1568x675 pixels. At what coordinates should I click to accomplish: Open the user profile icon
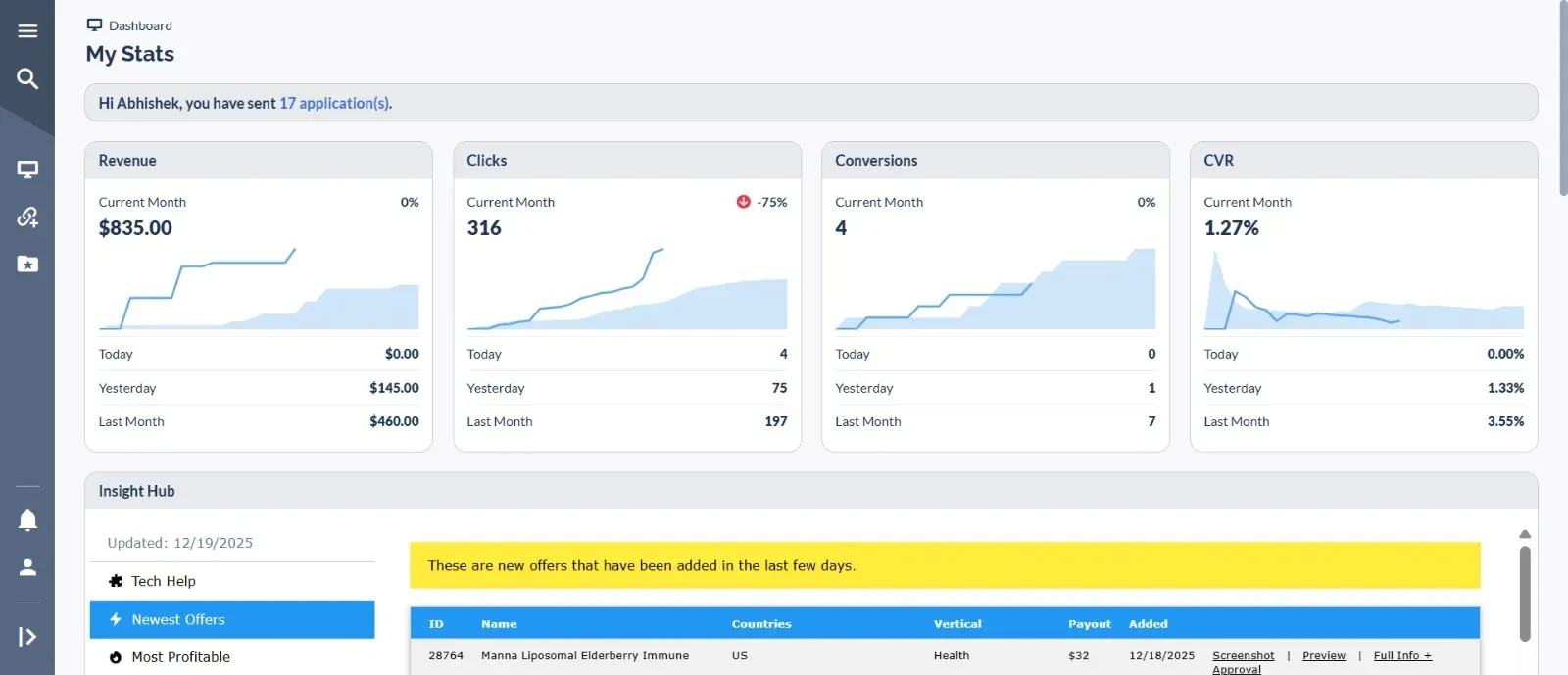(27, 567)
